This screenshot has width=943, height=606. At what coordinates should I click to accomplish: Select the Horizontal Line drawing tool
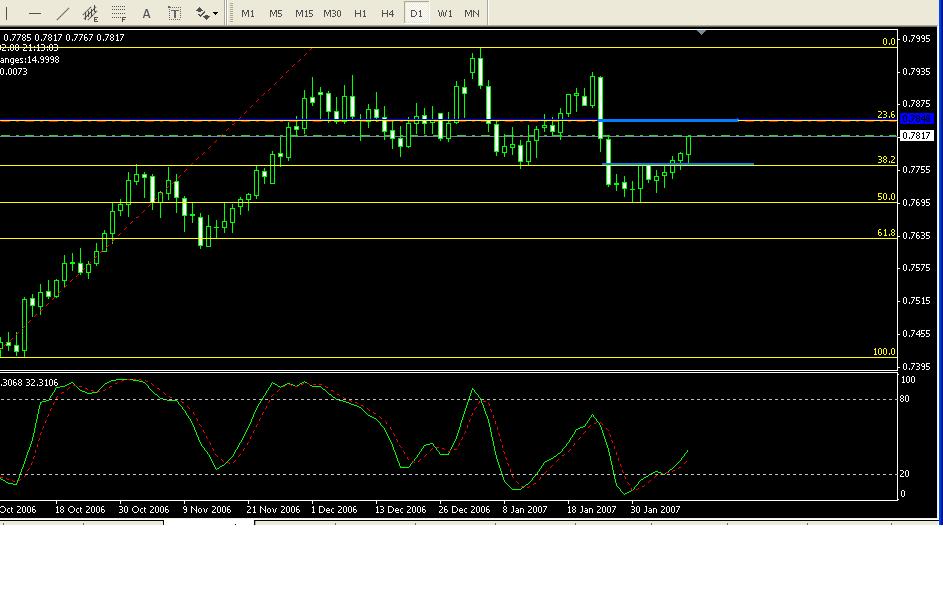coord(36,14)
